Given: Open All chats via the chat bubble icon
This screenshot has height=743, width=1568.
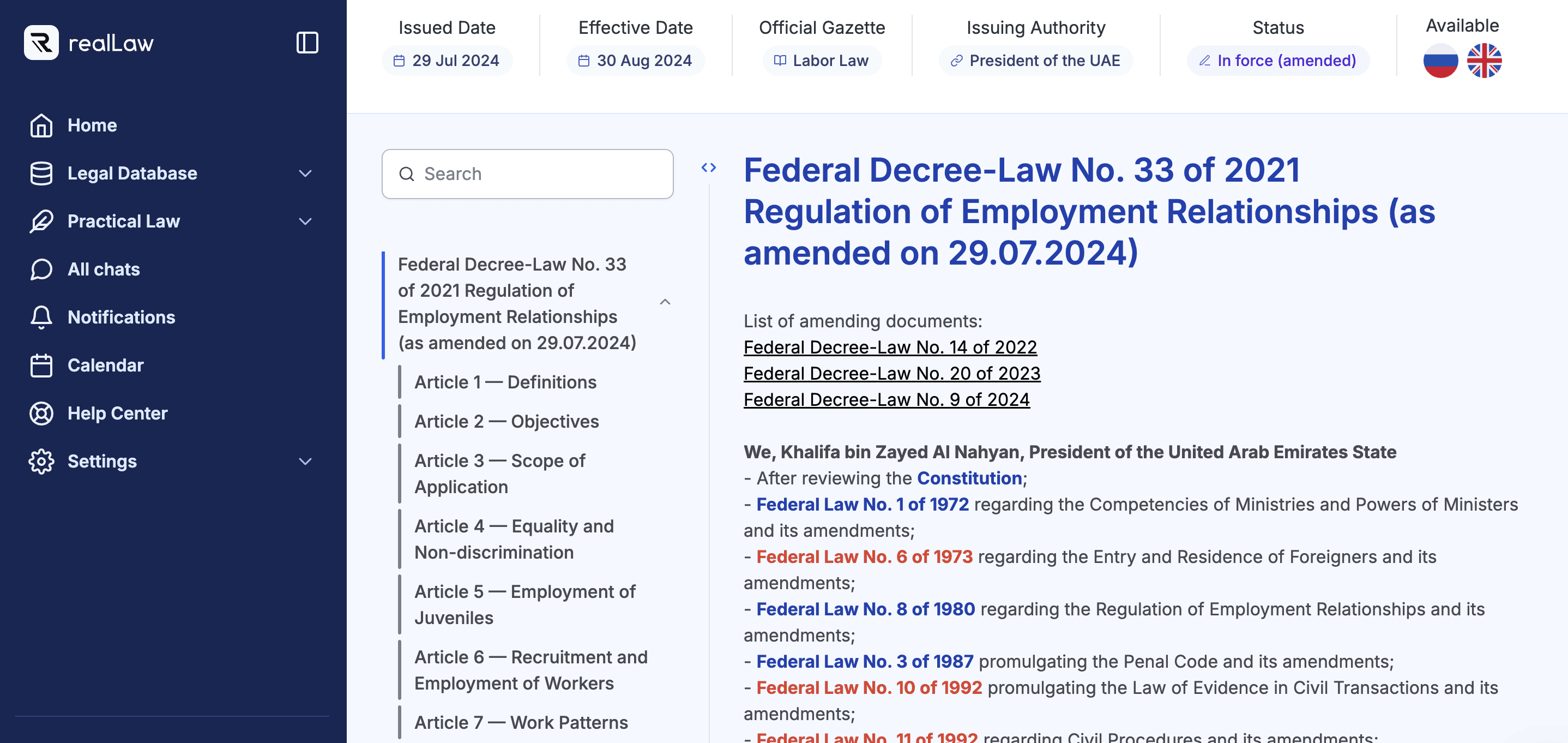Looking at the screenshot, I should 41,269.
